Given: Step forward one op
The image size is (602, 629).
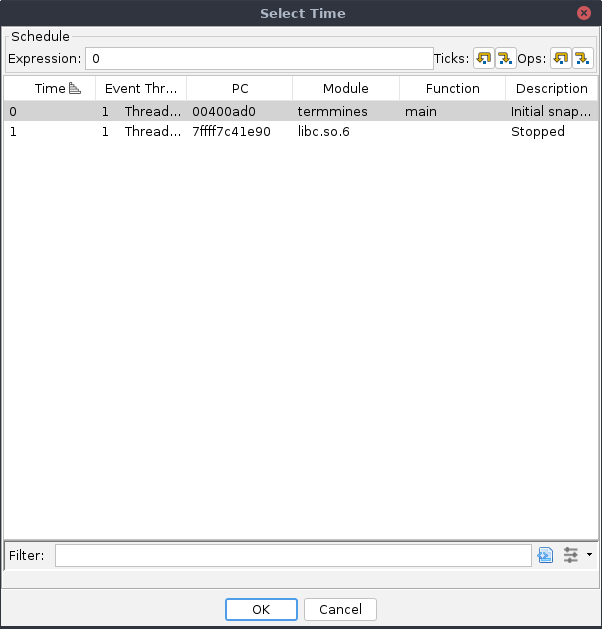Looking at the screenshot, I should 582,59.
